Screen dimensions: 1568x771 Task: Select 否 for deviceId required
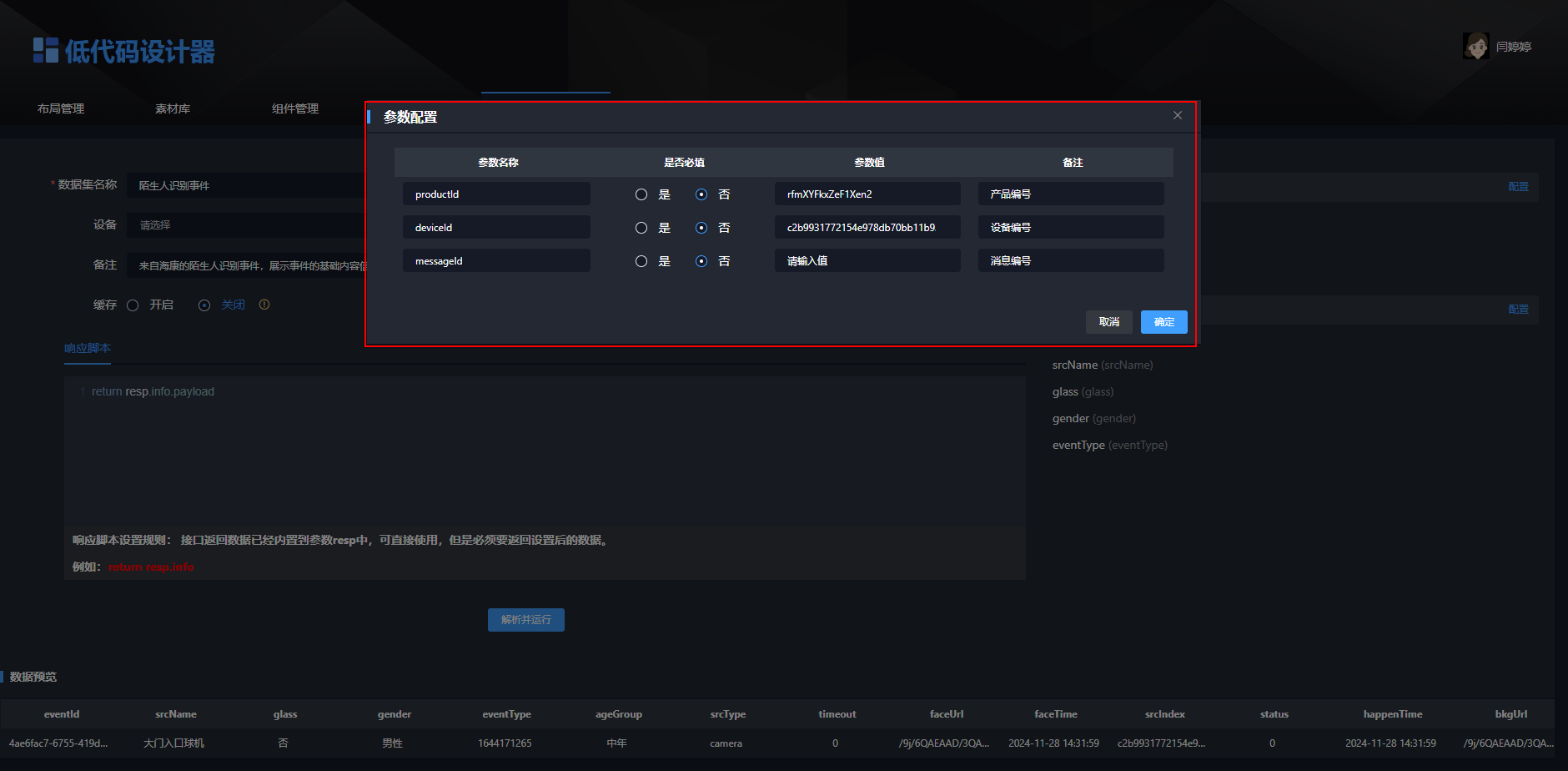click(x=701, y=228)
